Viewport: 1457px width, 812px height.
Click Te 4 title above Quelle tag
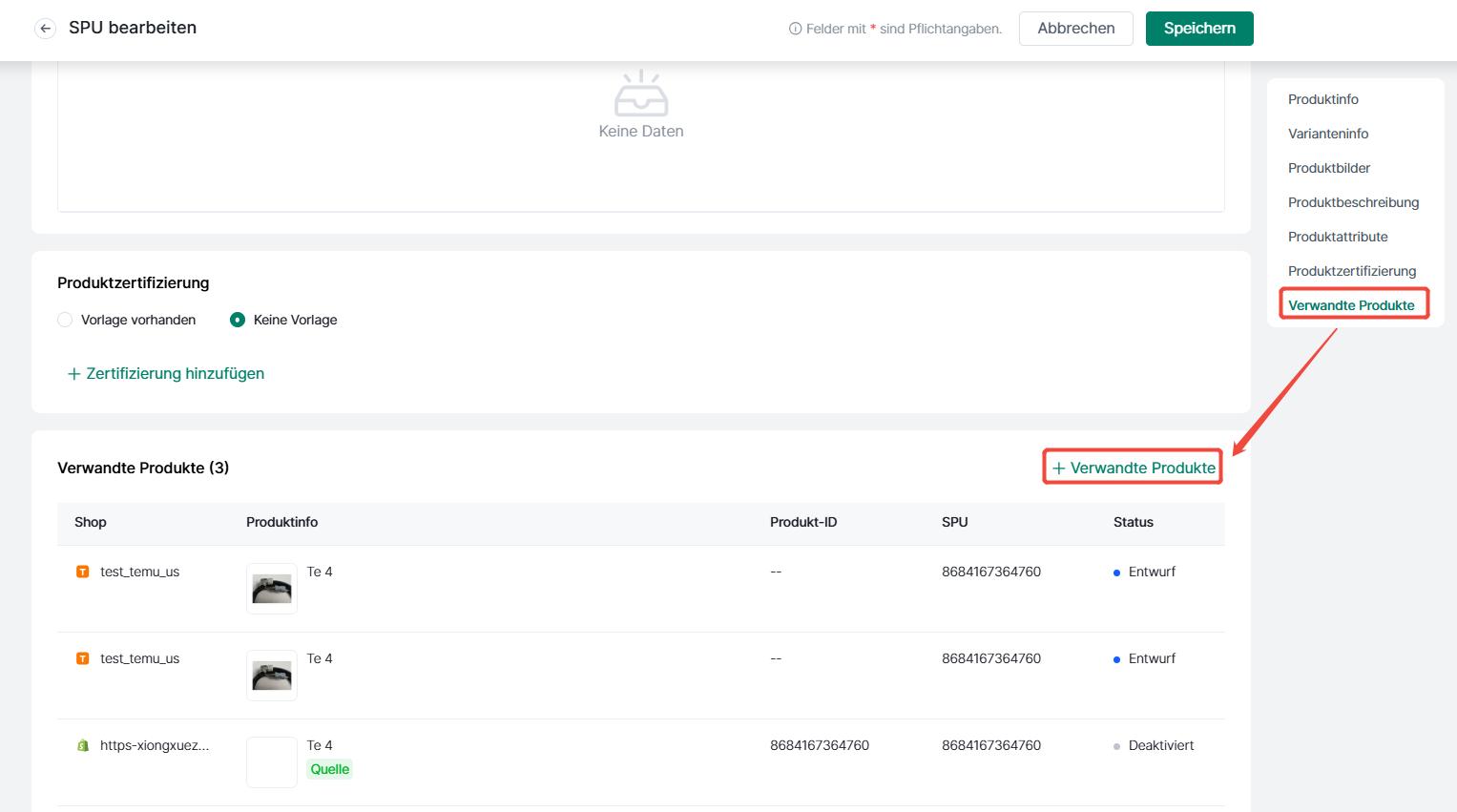[320, 745]
